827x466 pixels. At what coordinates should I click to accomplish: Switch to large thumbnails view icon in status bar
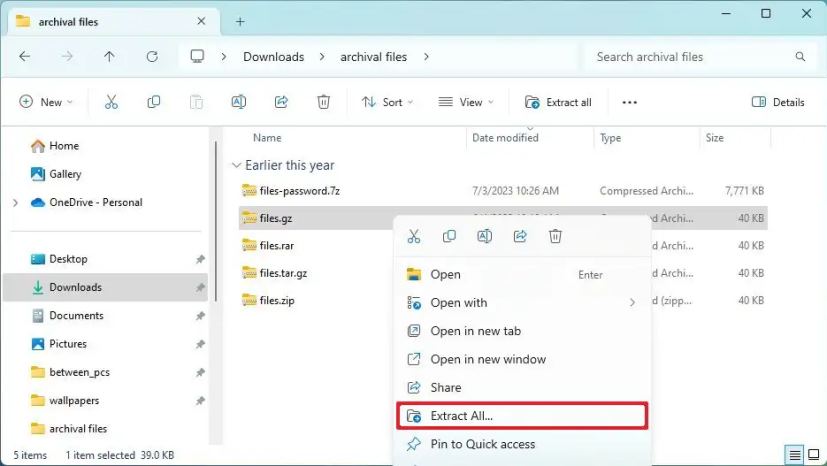click(814, 454)
